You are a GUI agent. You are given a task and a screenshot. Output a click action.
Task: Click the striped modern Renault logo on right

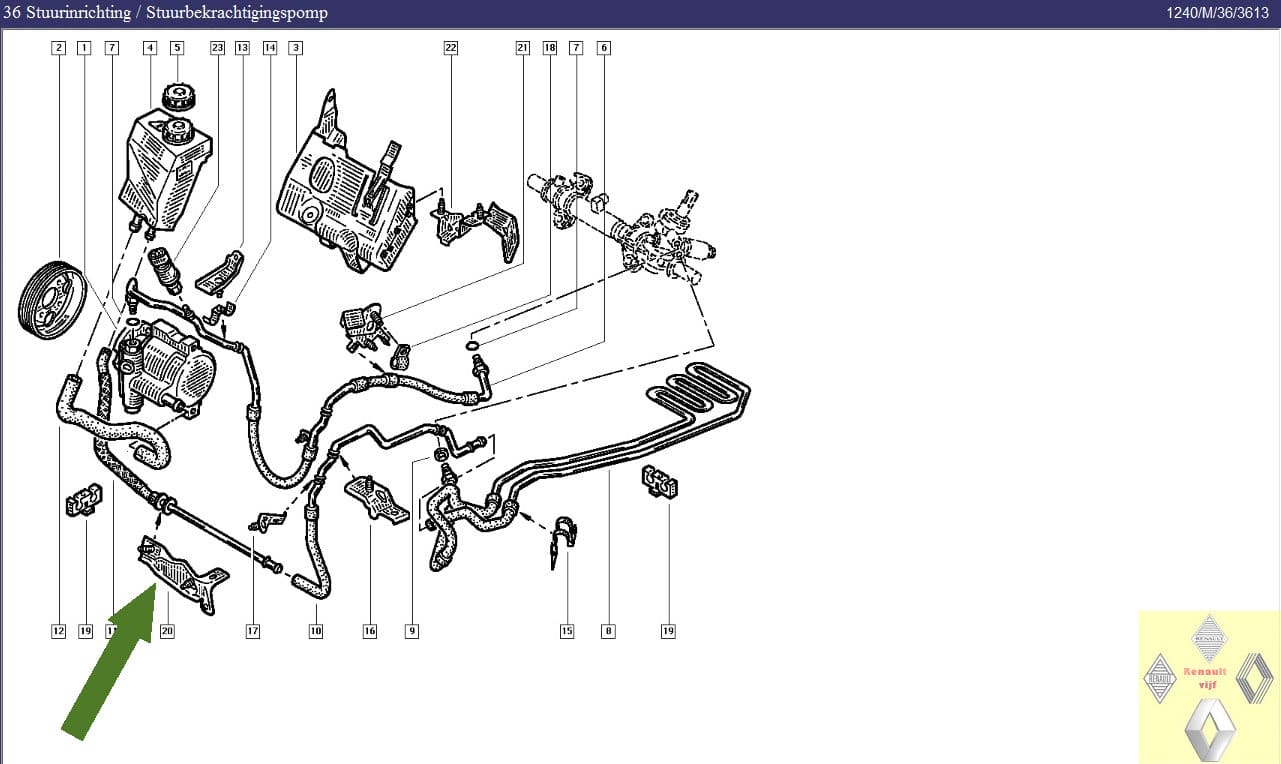[1254, 679]
